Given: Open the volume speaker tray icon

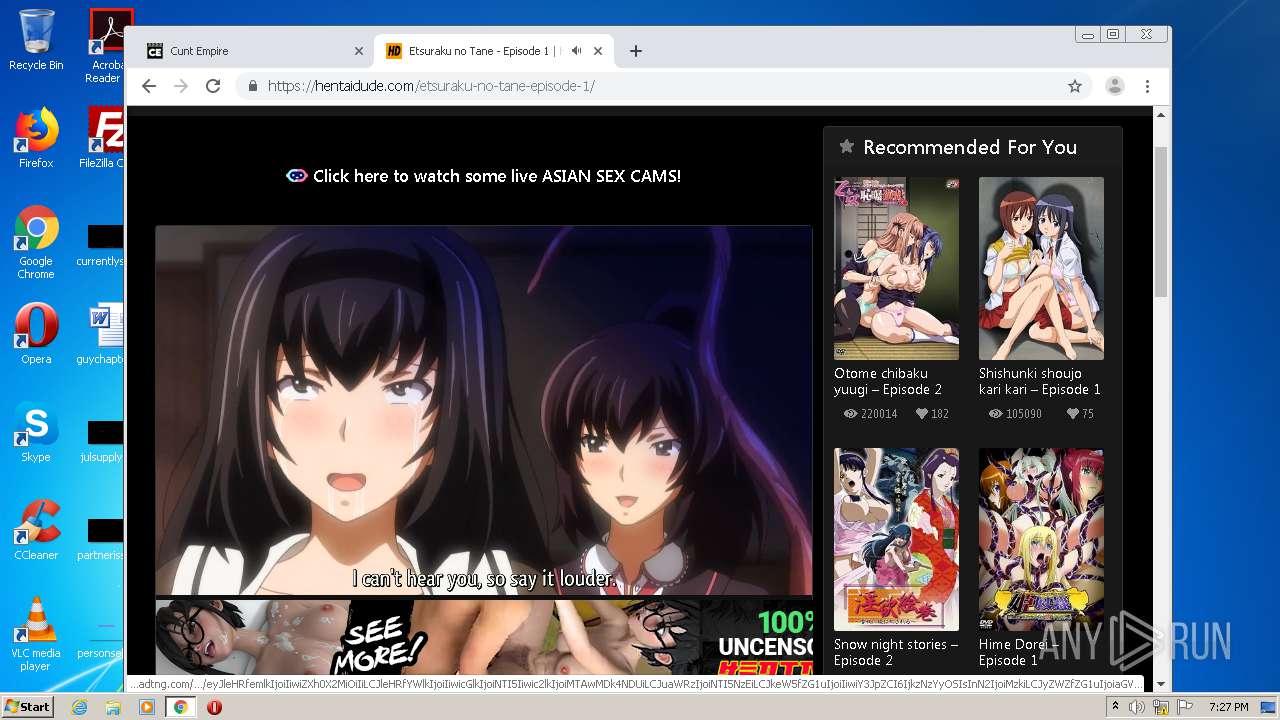Looking at the screenshot, I should (1137, 707).
